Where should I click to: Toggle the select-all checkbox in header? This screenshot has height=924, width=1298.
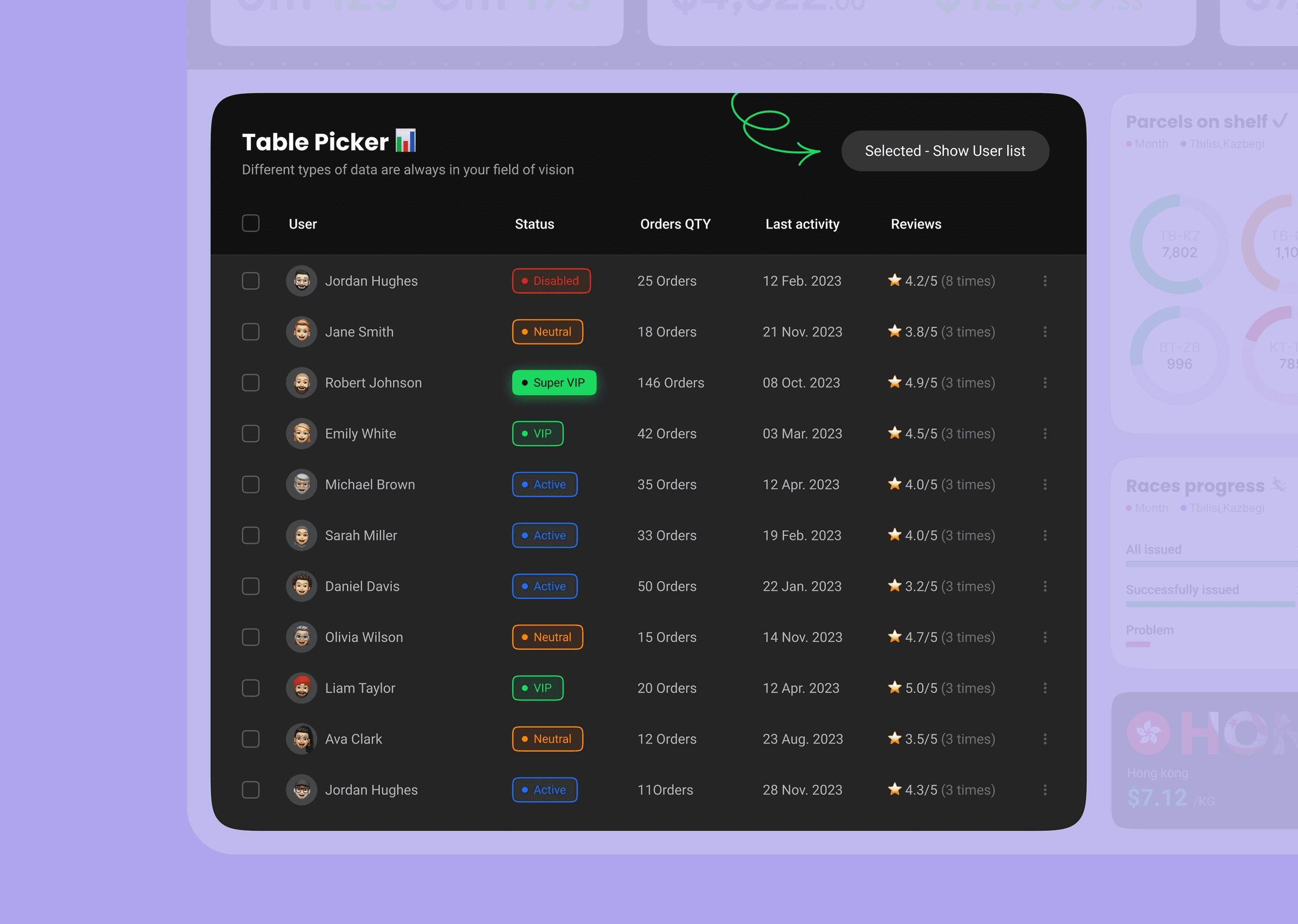point(250,224)
